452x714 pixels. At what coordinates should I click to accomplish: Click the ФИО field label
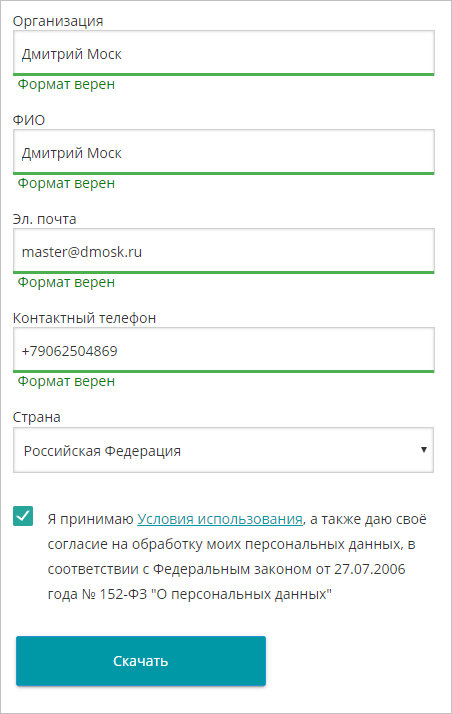(29, 120)
